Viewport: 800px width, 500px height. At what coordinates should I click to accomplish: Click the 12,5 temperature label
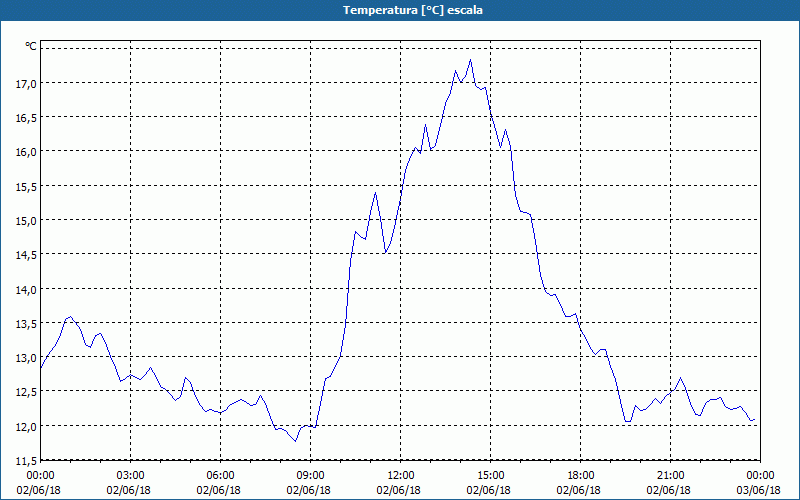[27, 392]
